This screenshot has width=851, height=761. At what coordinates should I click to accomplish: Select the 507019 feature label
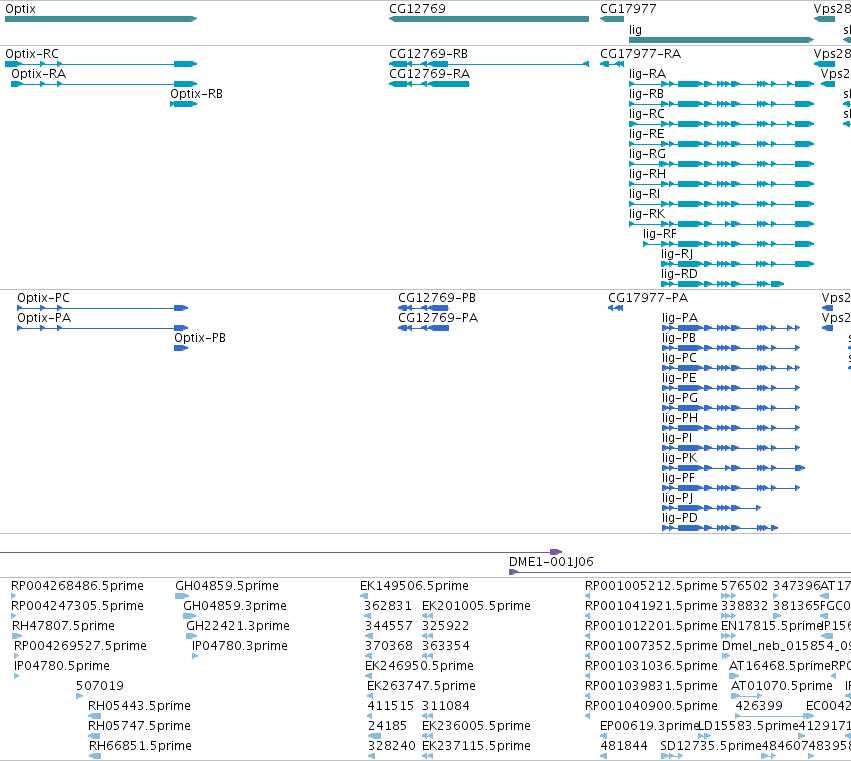coord(100,686)
